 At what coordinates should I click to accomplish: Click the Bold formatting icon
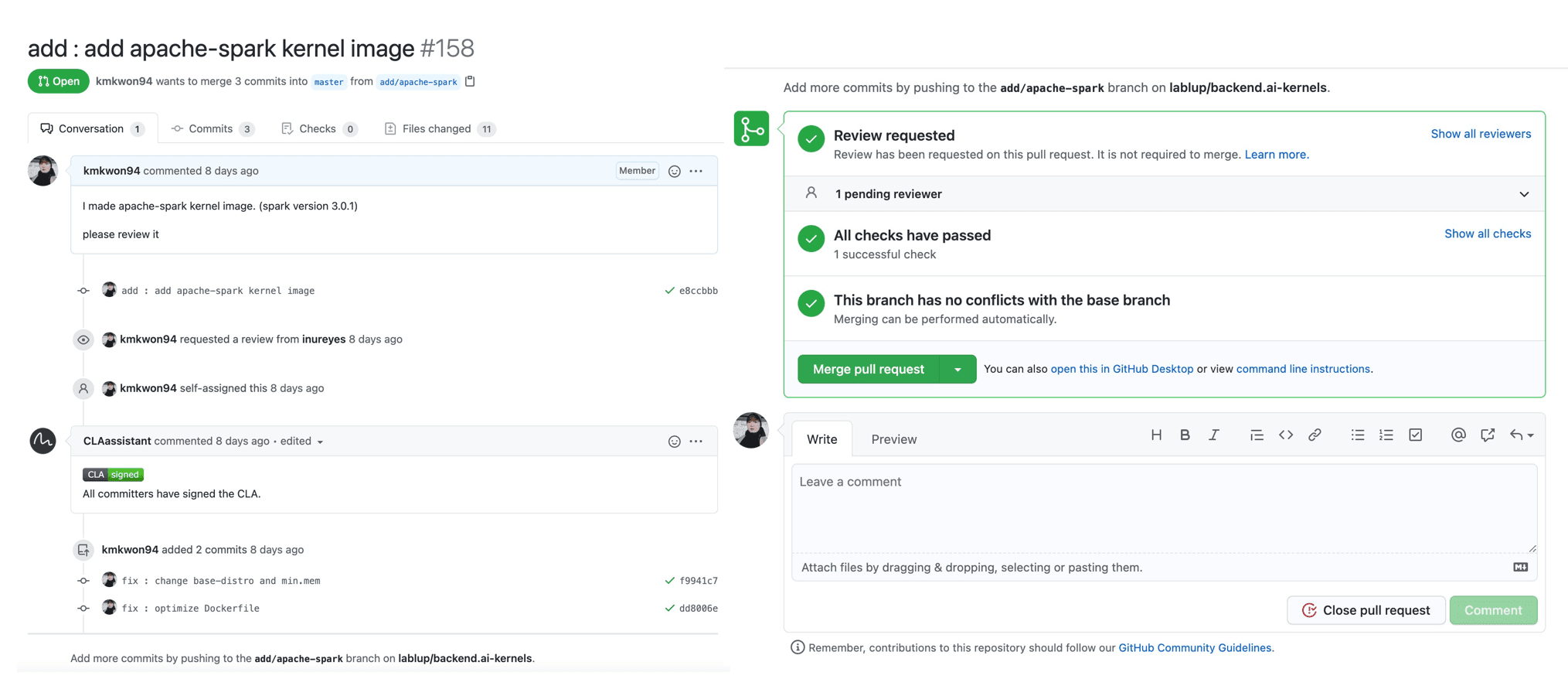[x=1185, y=435]
